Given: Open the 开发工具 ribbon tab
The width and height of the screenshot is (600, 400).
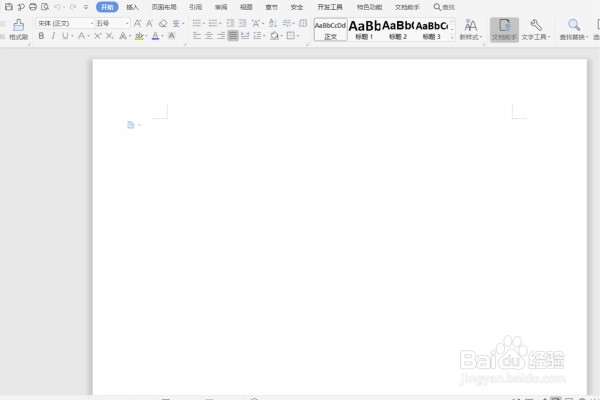Looking at the screenshot, I should (330, 7).
